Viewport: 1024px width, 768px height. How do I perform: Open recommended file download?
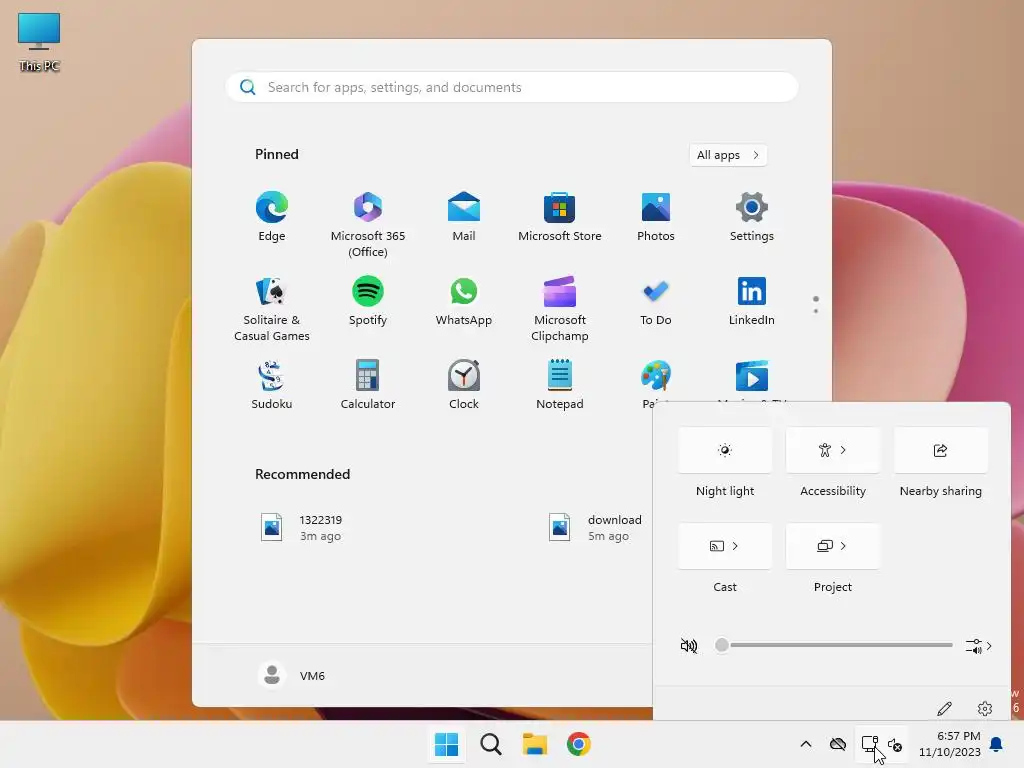[596, 528]
